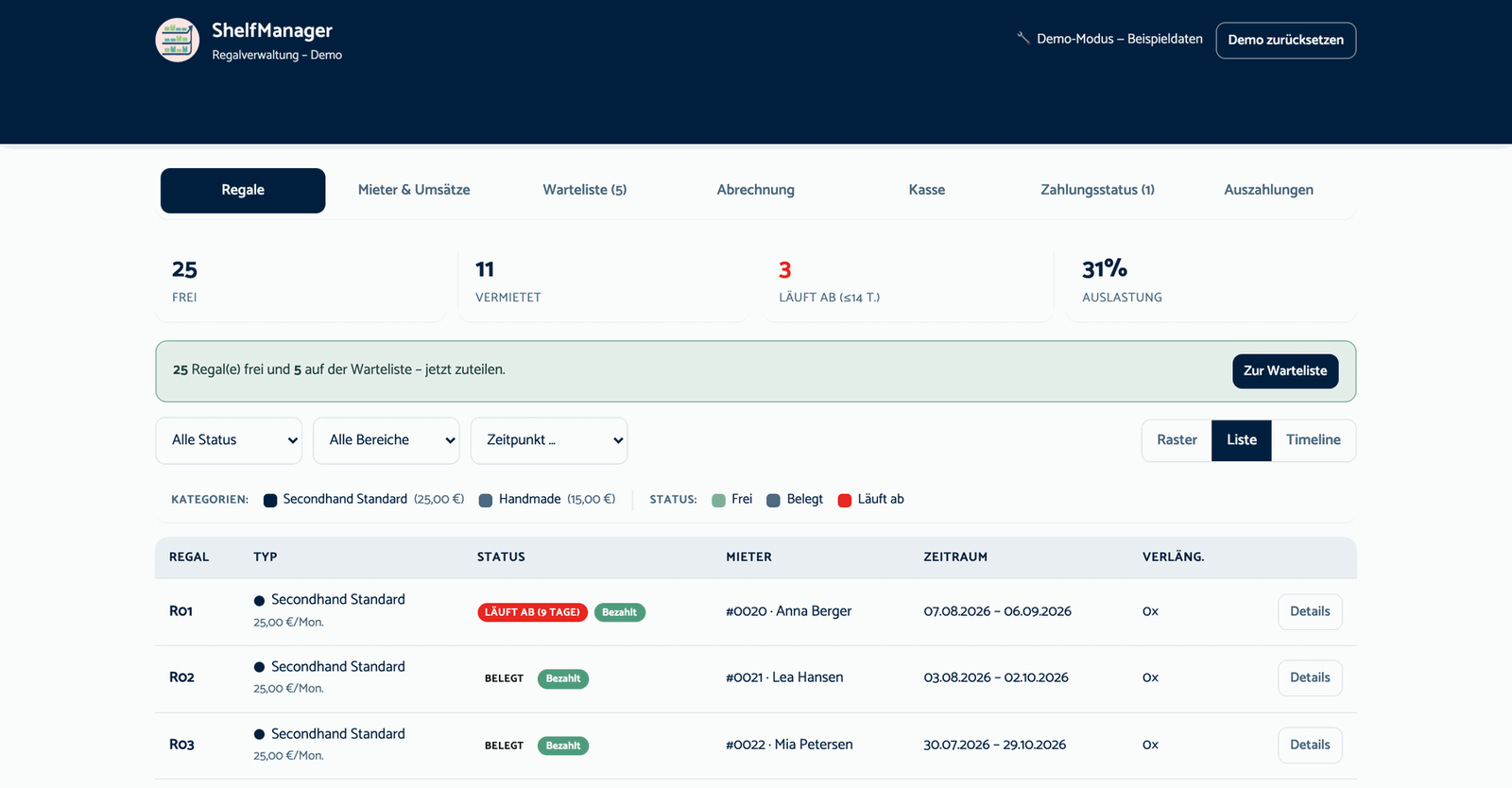Open Details for shelf R01
This screenshot has width=1512, height=788.
tap(1310, 611)
